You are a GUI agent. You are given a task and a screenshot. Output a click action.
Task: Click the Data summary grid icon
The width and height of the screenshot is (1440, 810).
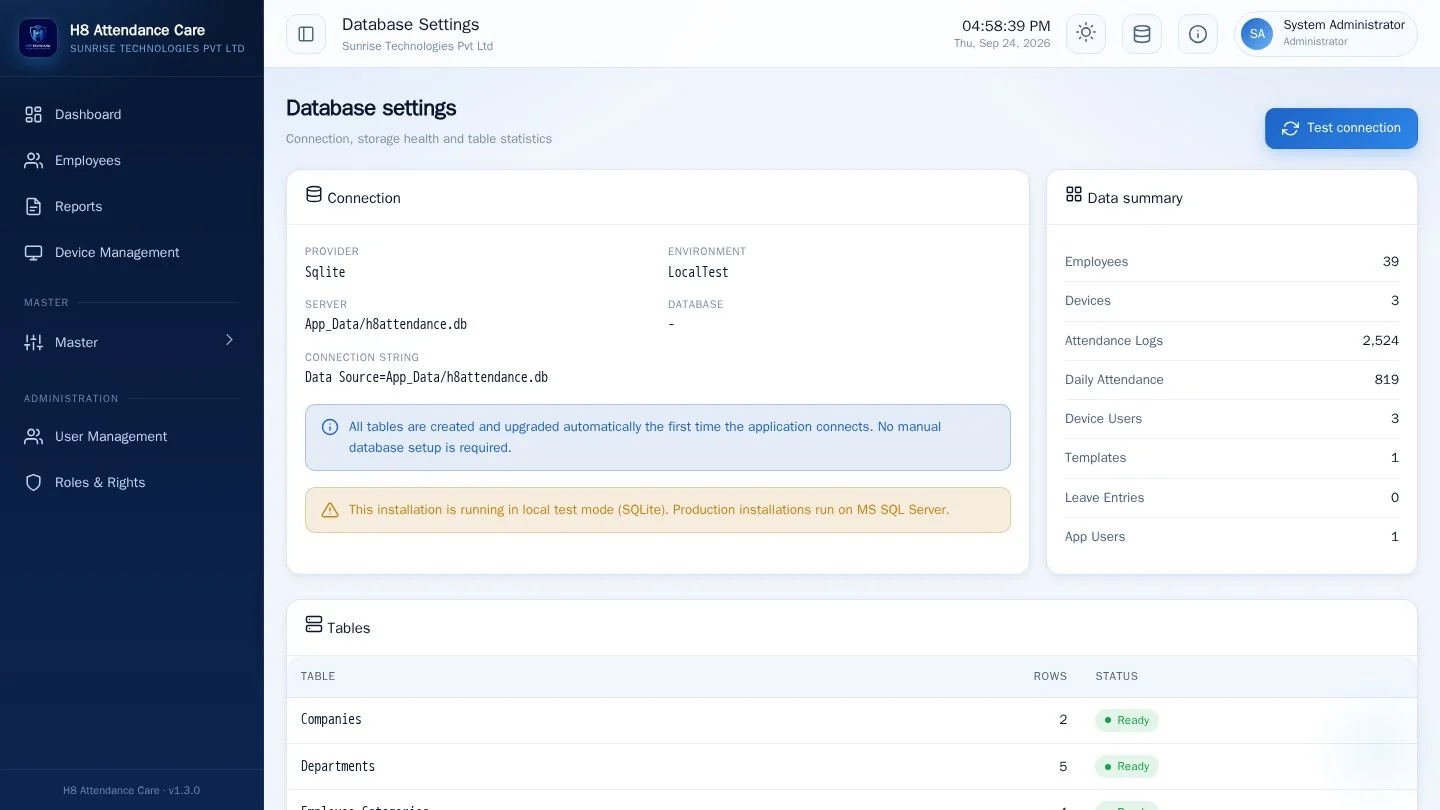[1074, 195]
